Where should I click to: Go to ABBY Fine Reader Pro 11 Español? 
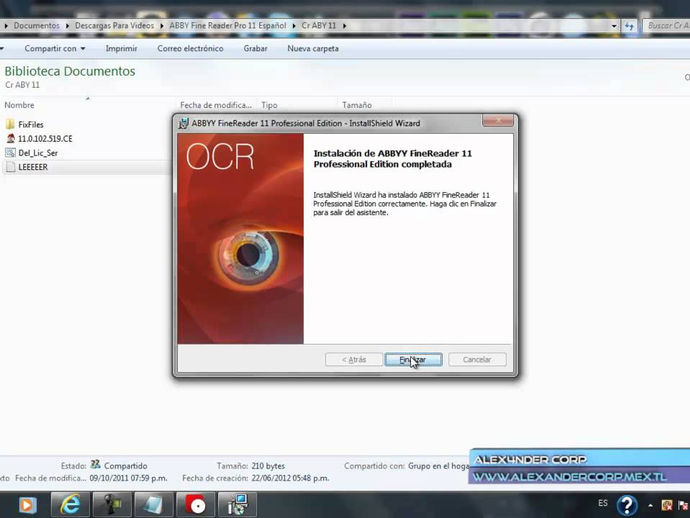[228, 26]
